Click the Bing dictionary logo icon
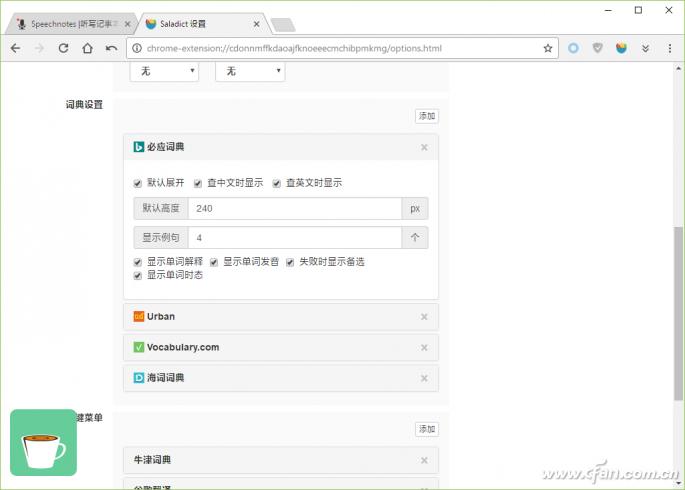The image size is (685, 490). click(x=138, y=147)
